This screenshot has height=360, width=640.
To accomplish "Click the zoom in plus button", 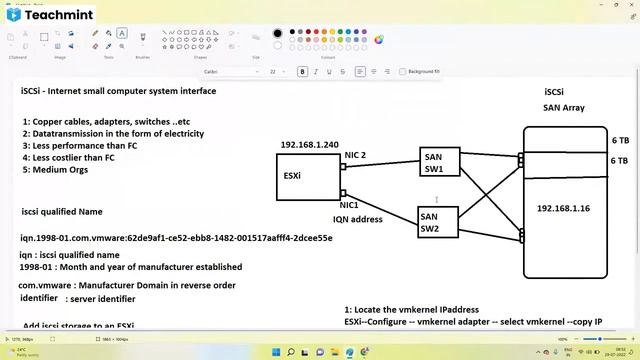I will click(633, 339).
